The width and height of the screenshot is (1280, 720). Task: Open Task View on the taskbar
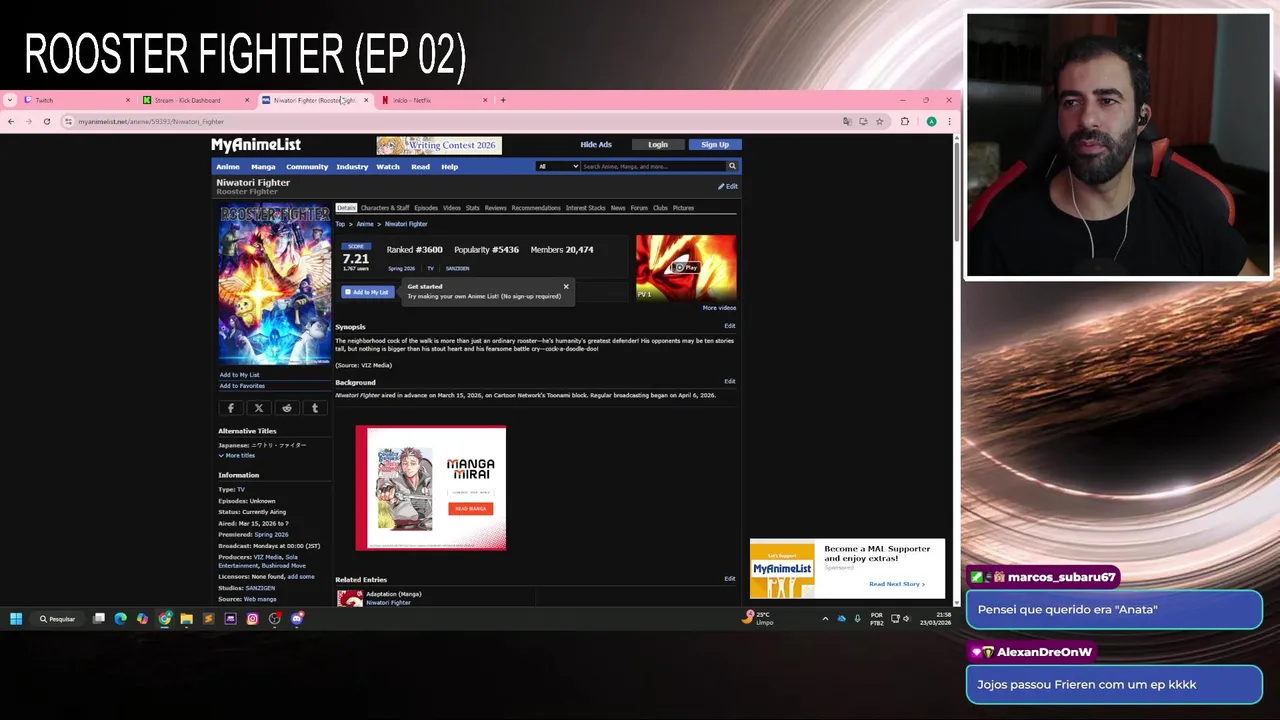(99, 619)
